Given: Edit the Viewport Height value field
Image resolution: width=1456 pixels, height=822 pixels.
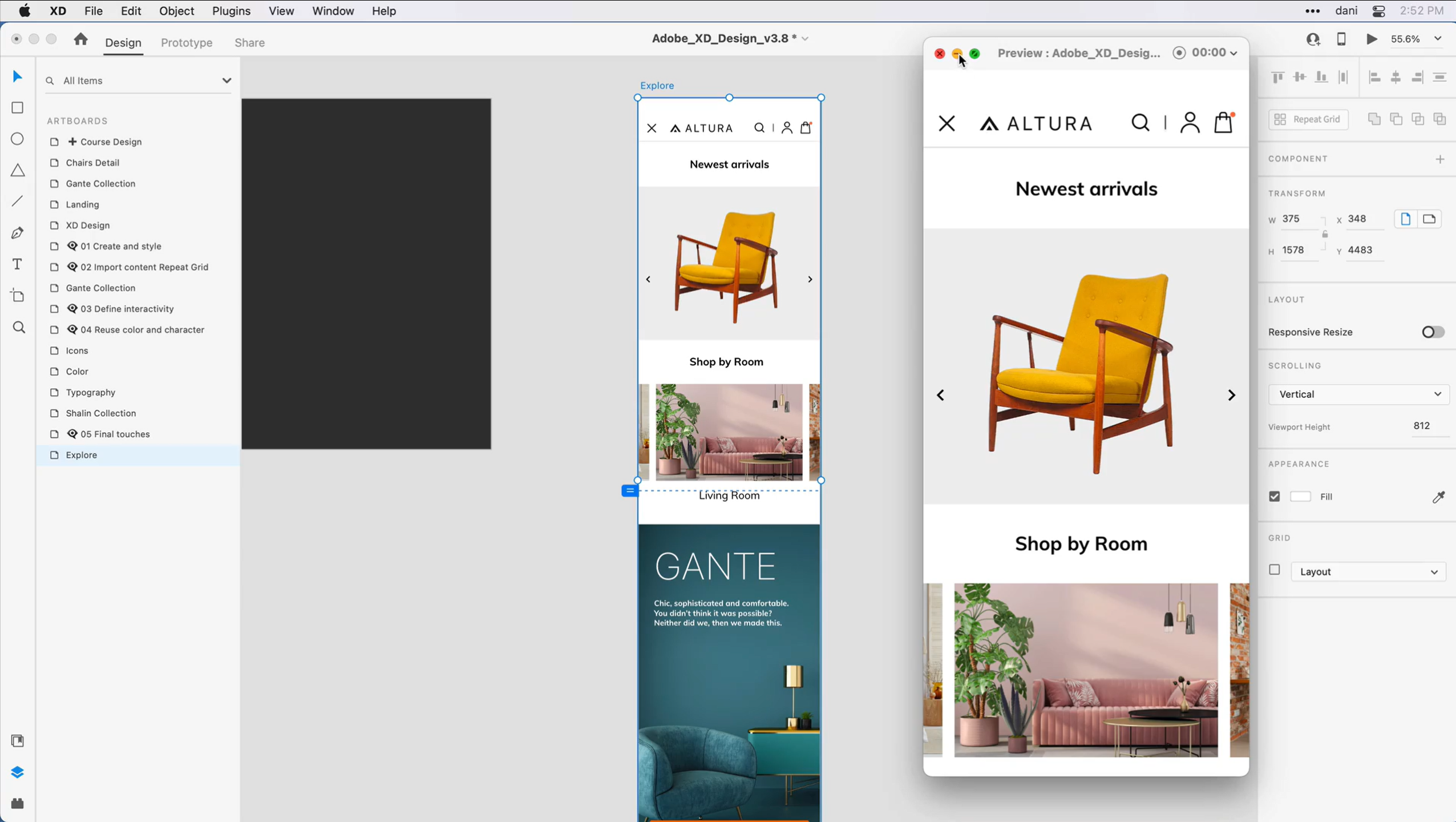Looking at the screenshot, I should (1430, 426).
